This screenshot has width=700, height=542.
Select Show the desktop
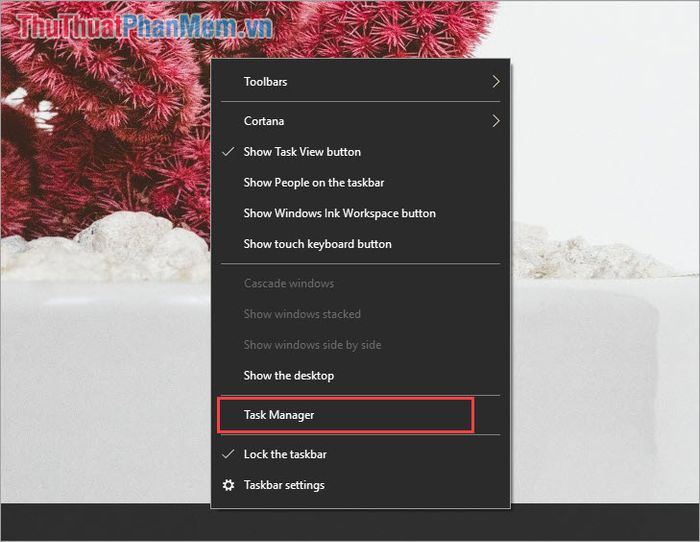click(x=360, y=375)
